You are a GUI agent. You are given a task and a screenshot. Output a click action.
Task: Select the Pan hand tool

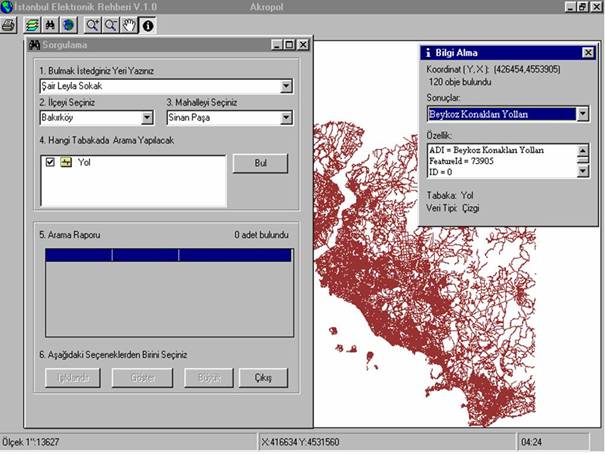[x=129, y=24]
